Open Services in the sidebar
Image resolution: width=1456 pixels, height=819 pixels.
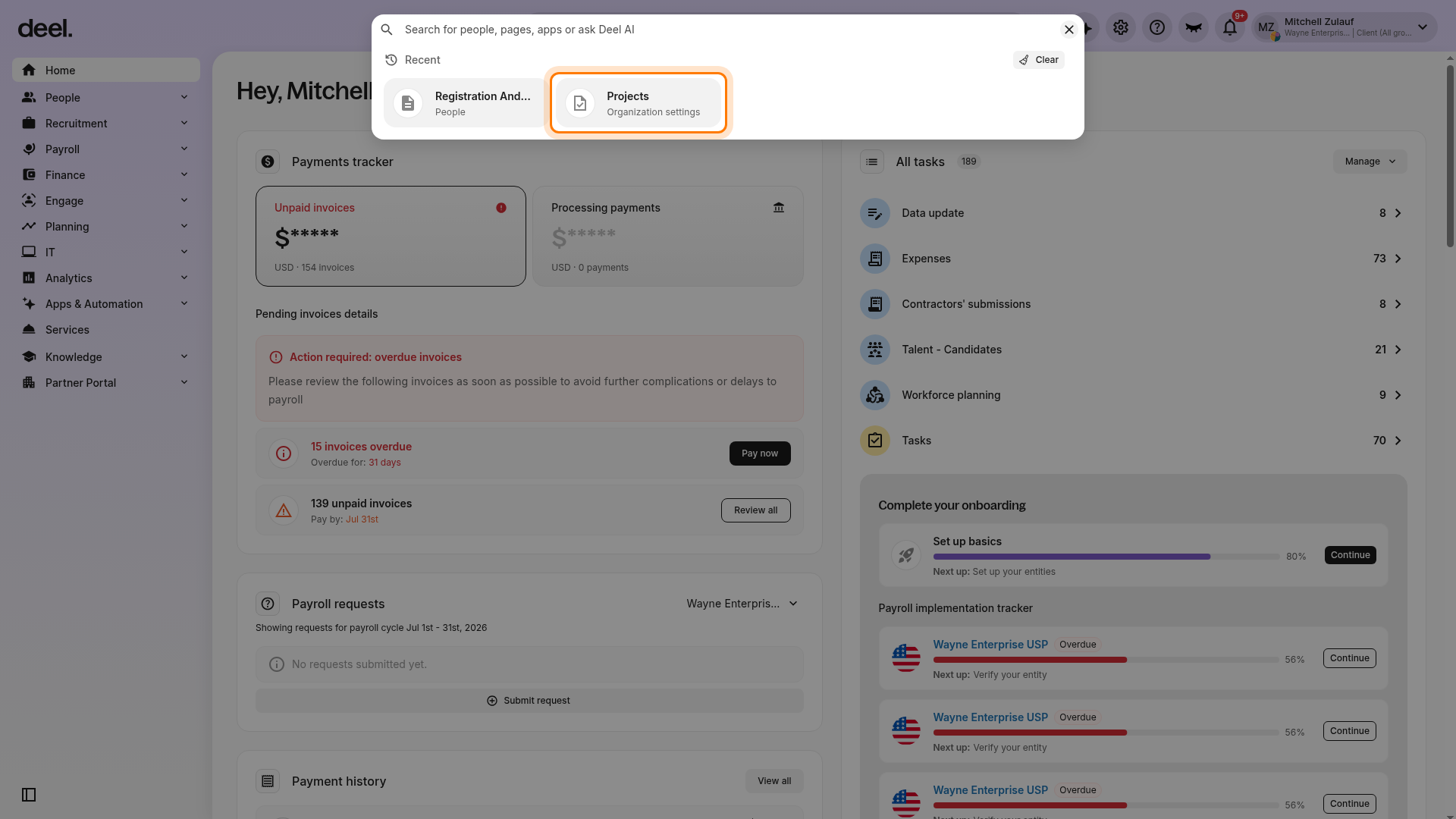point(106,330)
